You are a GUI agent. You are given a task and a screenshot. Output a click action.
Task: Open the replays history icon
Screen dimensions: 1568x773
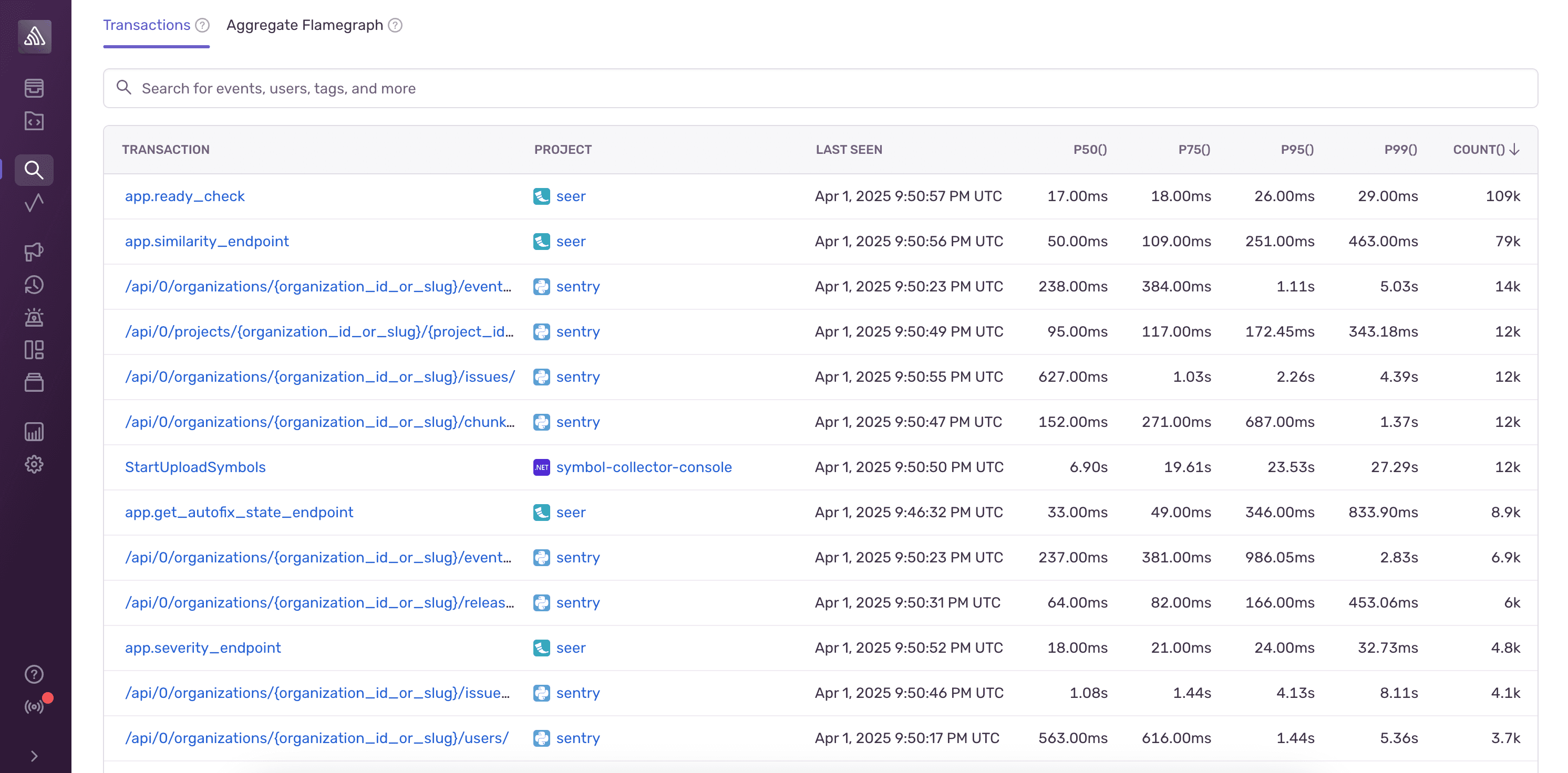34,285
